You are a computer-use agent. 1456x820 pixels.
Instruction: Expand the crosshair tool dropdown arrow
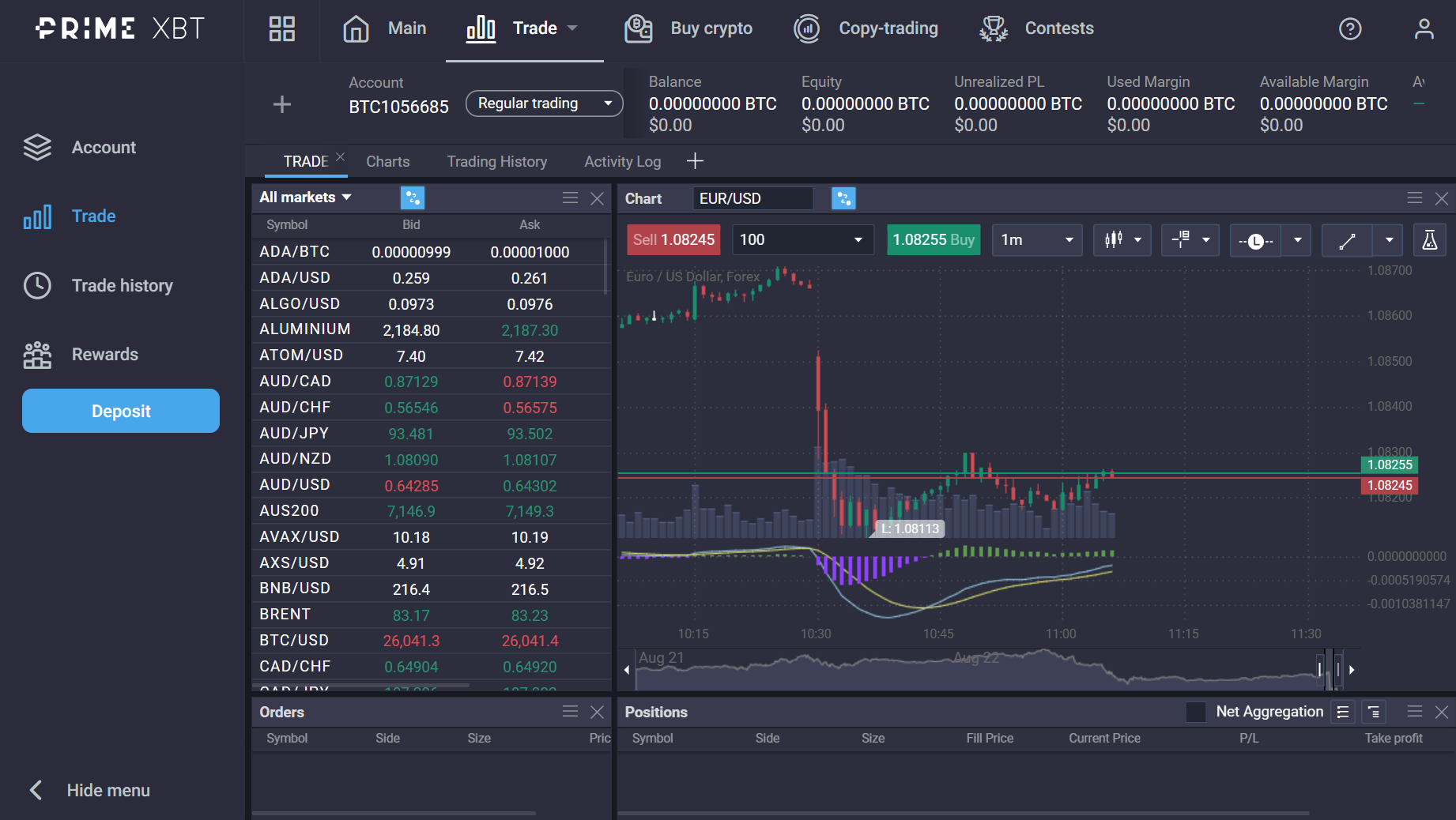pos(1206,240)
